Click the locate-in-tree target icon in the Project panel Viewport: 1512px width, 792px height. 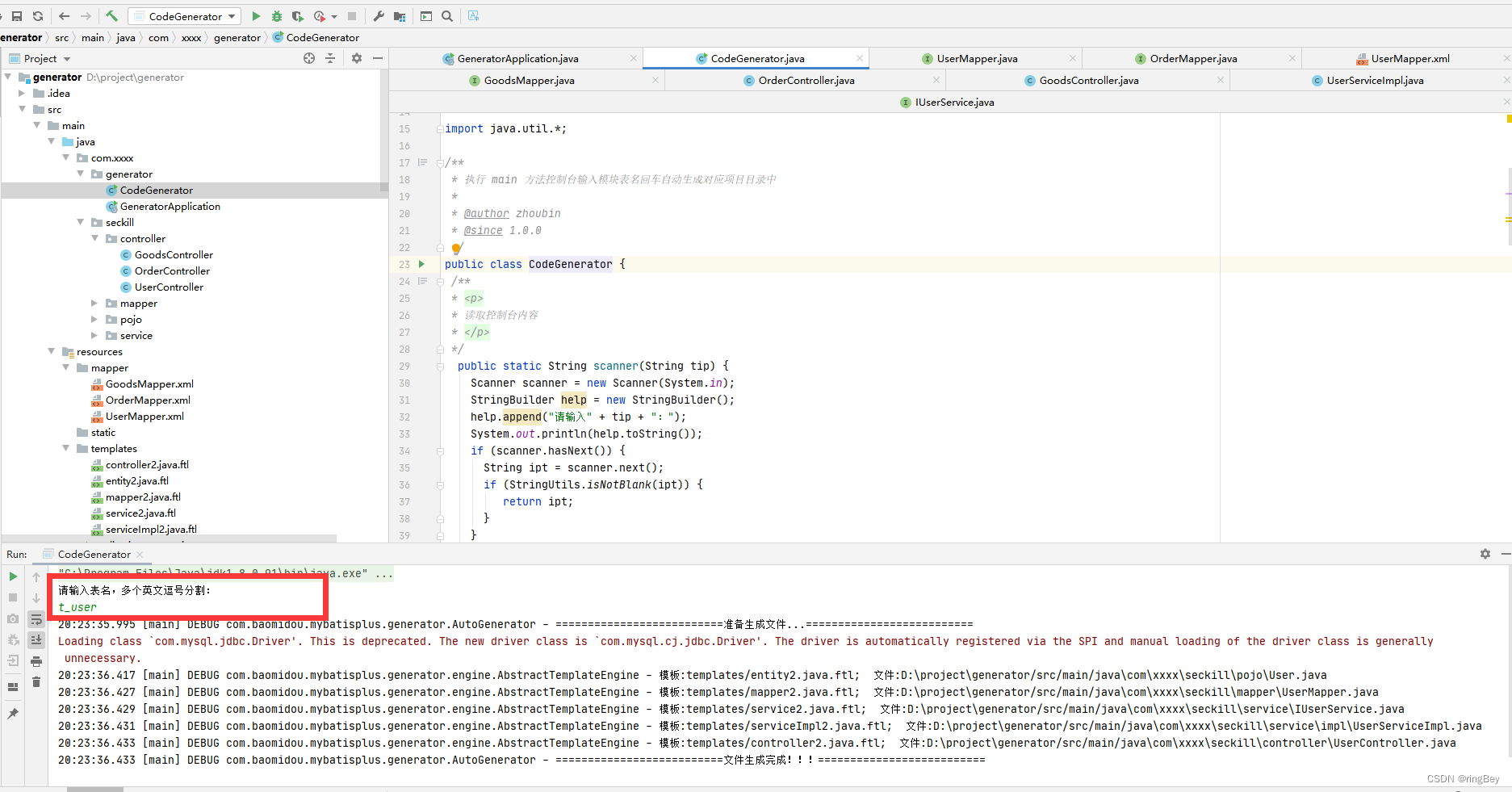pyautogui.click(x=309, y=58)
